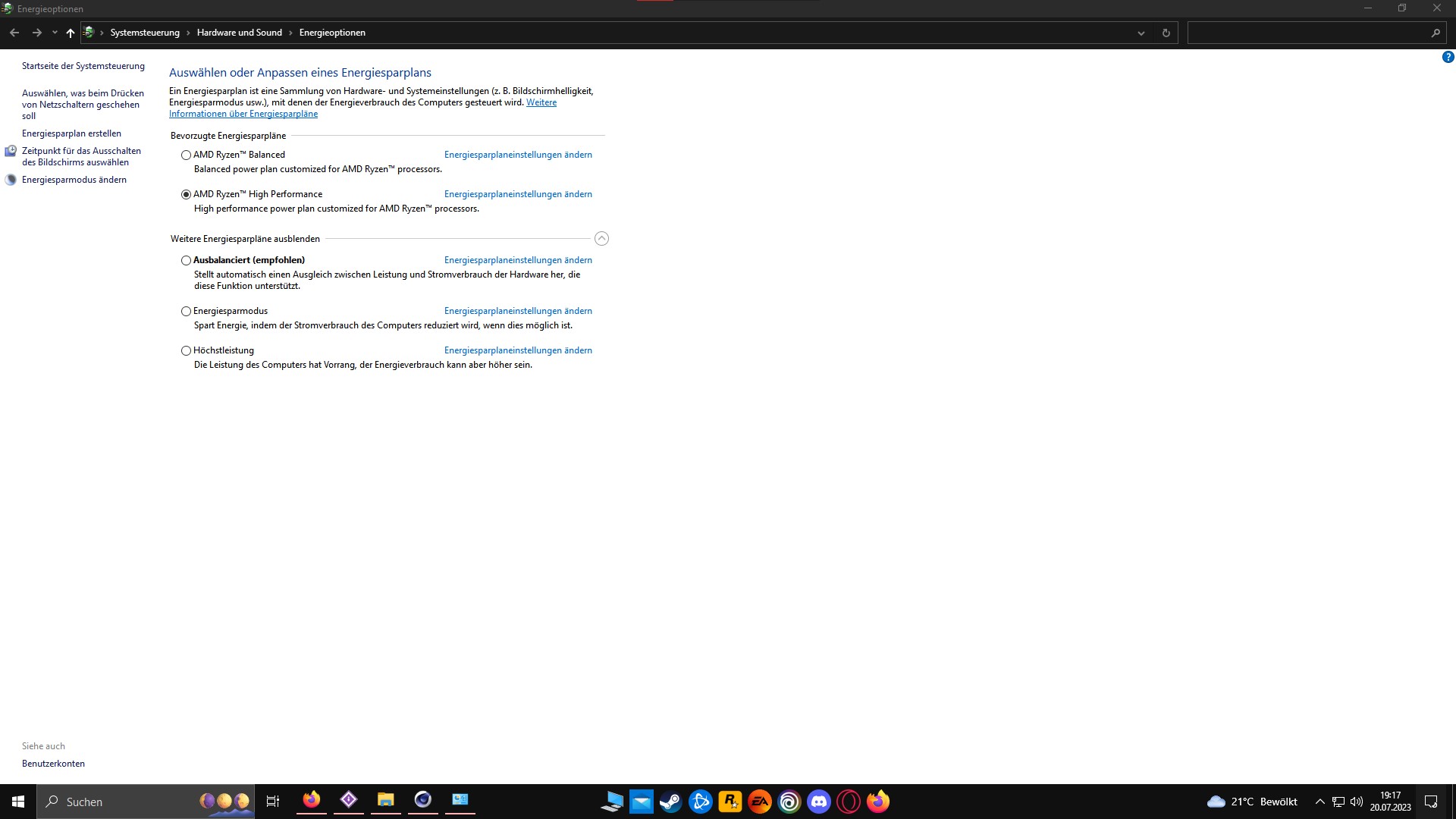Expand the chevron after Hardware und Sound

click(290, 33)
